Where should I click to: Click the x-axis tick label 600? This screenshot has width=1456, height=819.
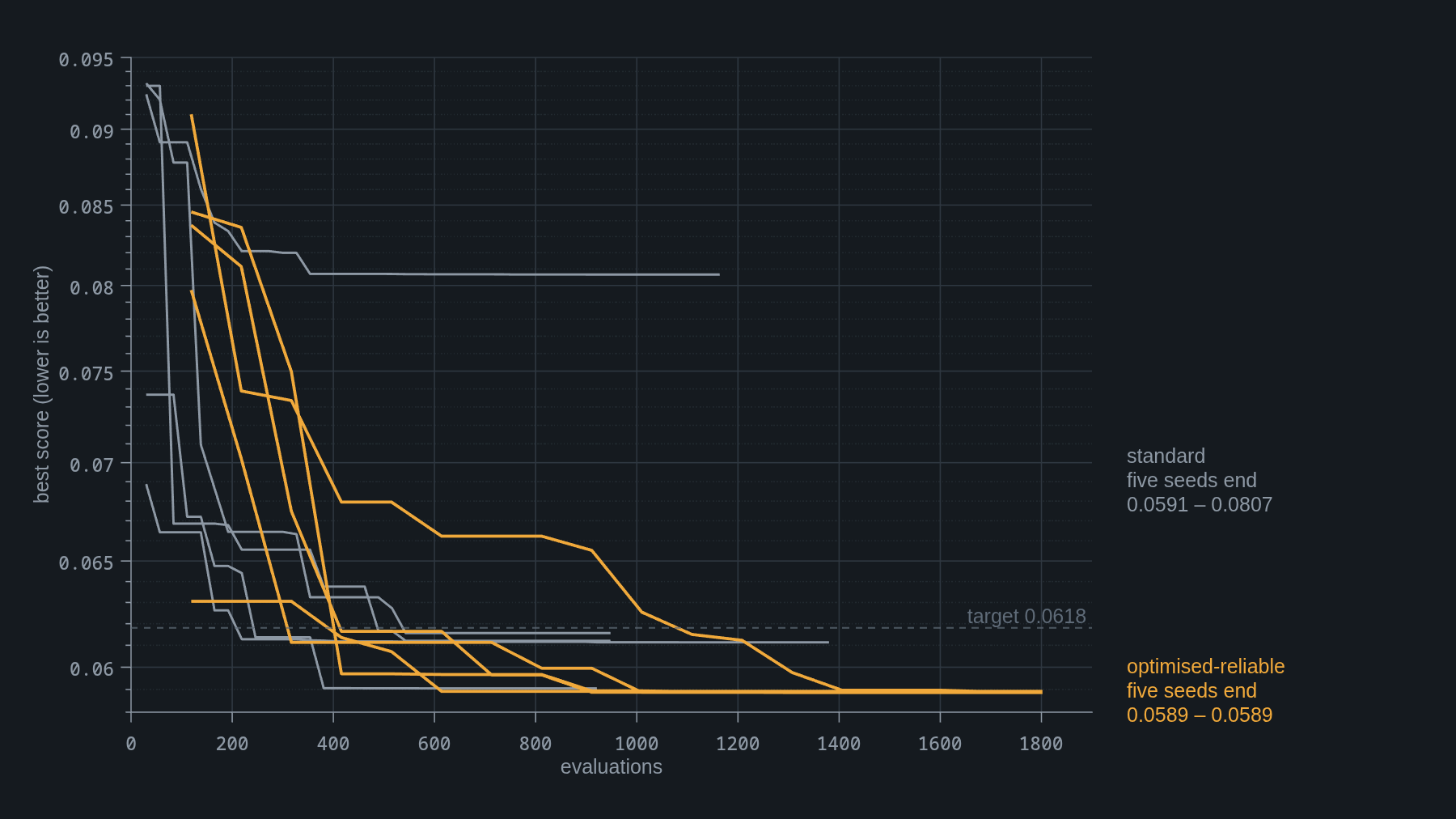coord(434,743)
